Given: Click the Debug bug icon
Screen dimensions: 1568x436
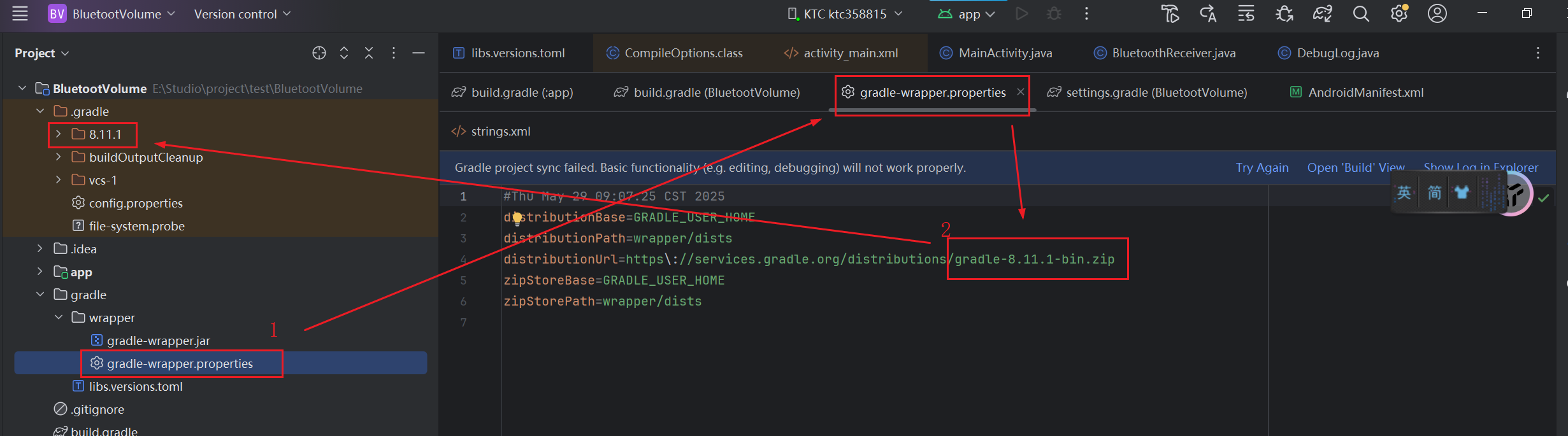Looking at the screenshot, I should tap(1054, 13).
